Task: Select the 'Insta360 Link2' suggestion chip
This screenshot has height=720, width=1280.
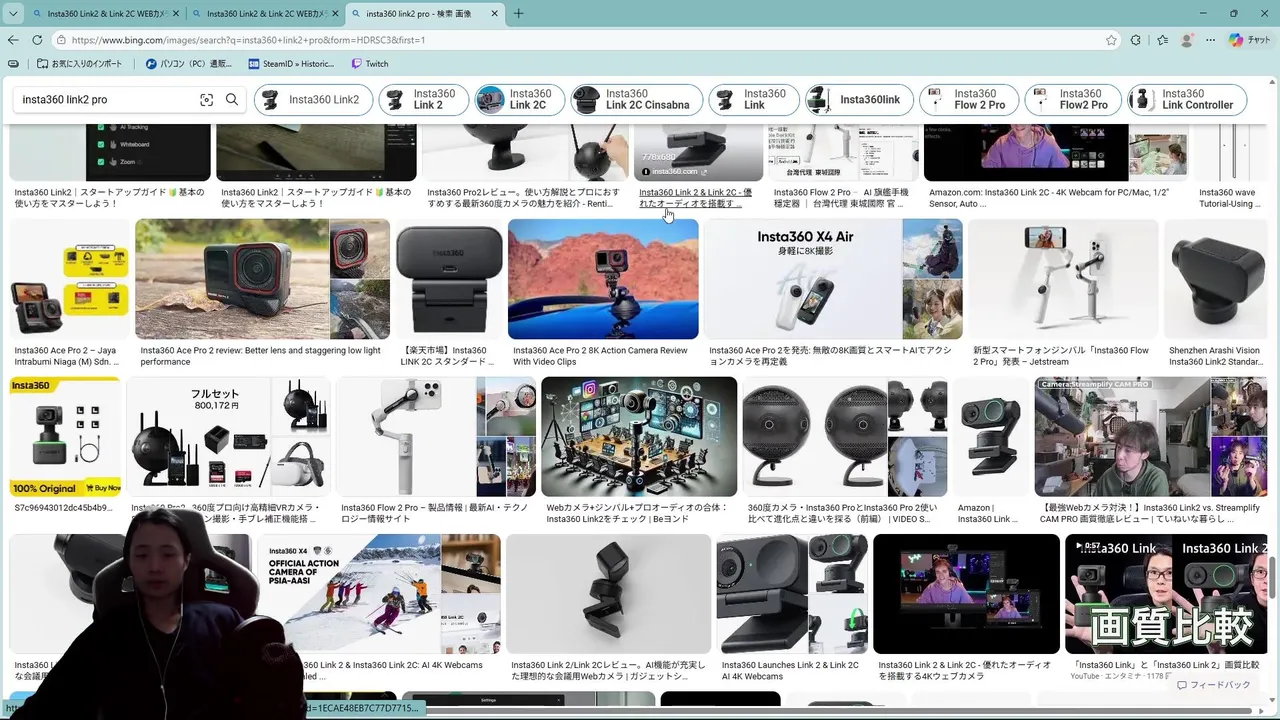Action: pyautogui.click(x=313, y=100)
